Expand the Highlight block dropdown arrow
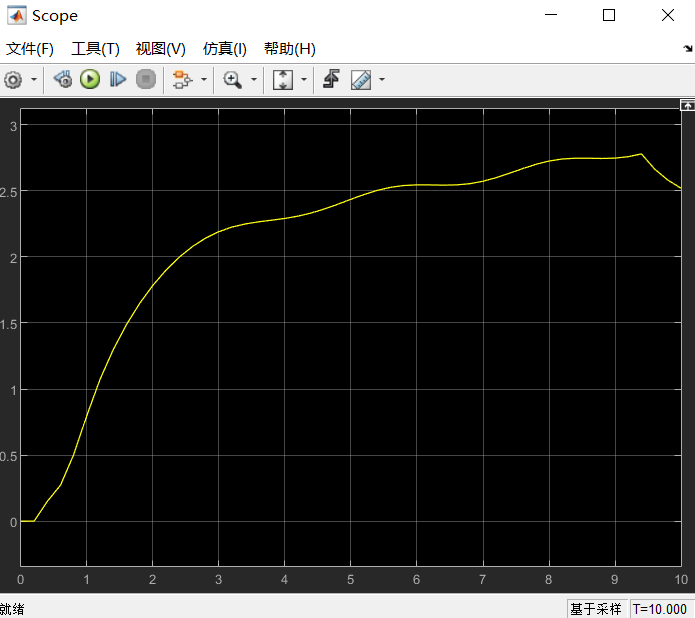 click(x=204, y=80)
